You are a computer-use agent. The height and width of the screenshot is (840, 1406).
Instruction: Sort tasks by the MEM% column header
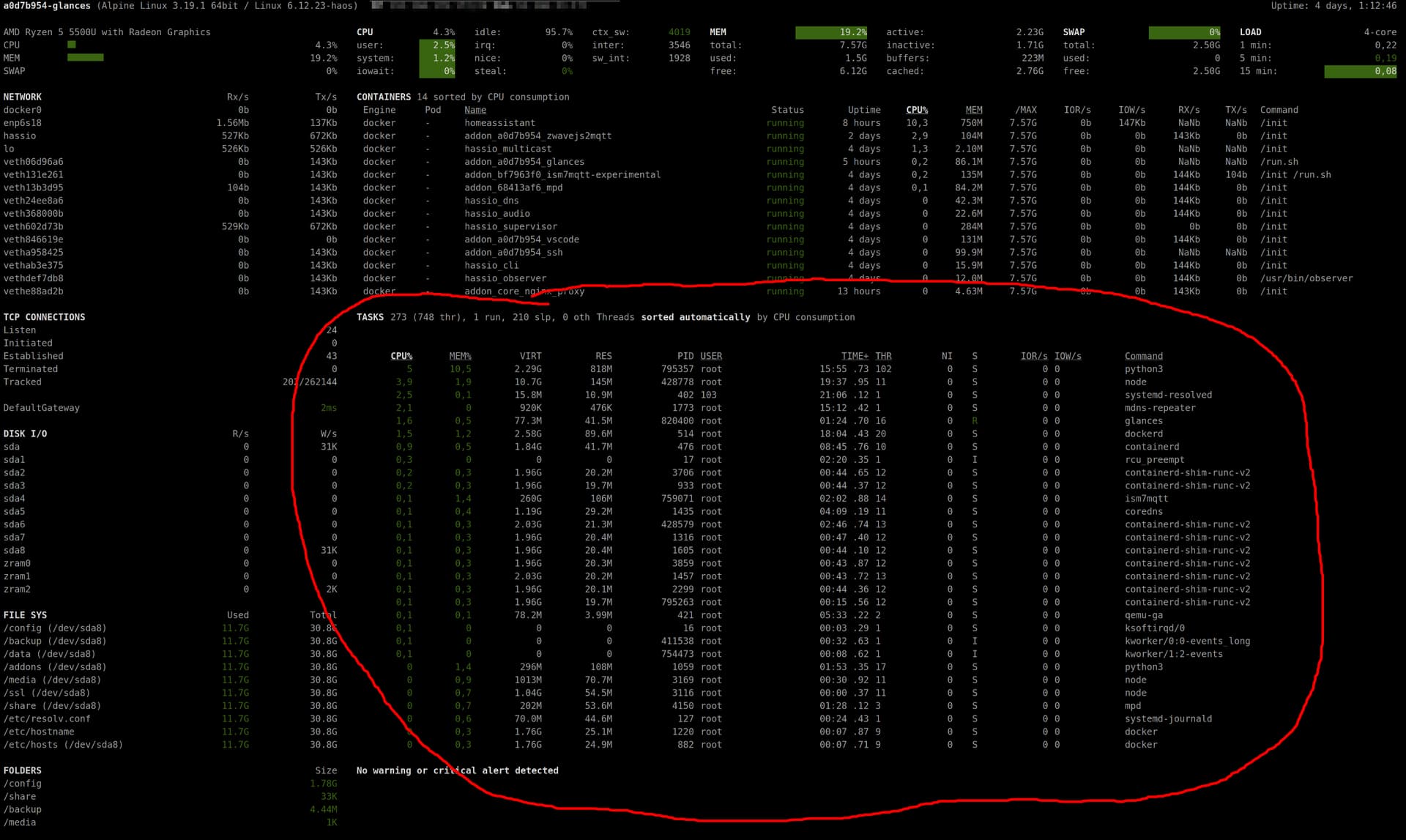[460, 356]
